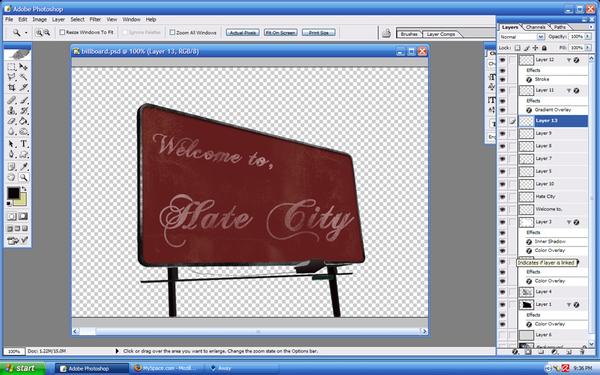The width and height of the screenshot is (600, 375).
Task: Select the Magic Wand tool
Action: 23,77
